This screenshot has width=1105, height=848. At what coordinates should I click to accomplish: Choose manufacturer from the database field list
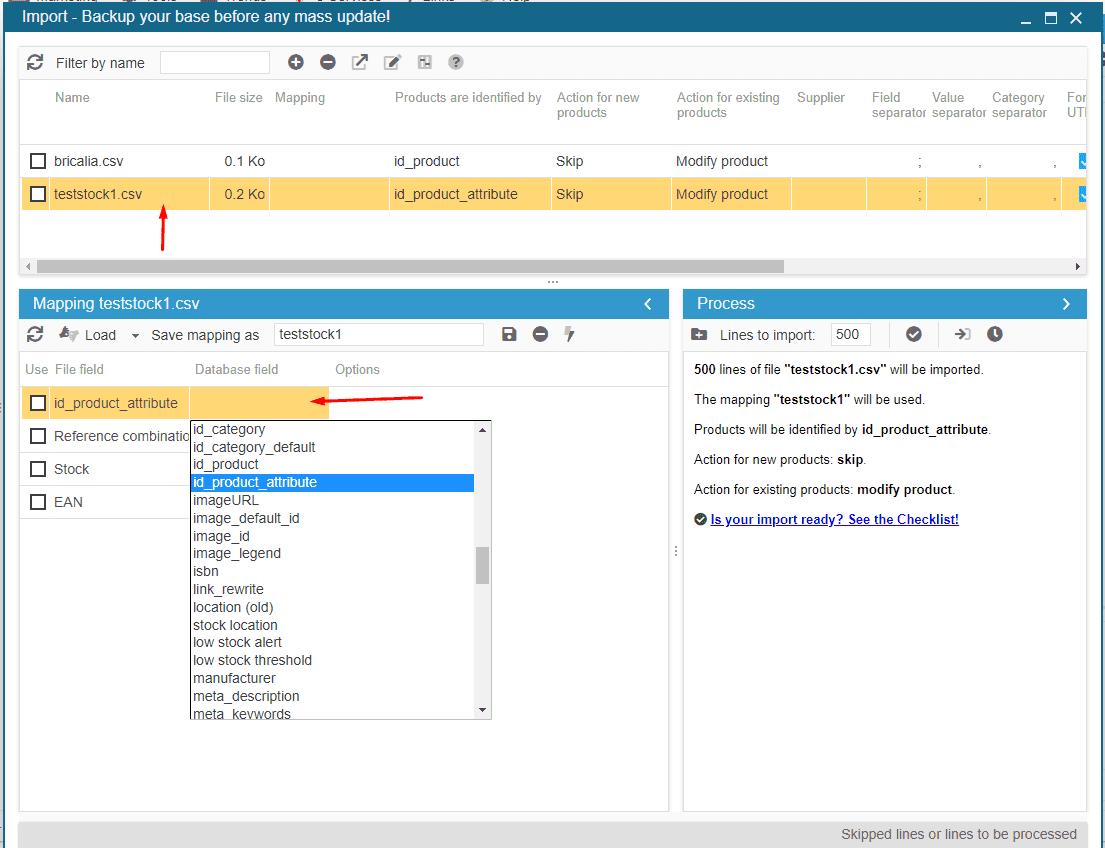click(234, 678)
